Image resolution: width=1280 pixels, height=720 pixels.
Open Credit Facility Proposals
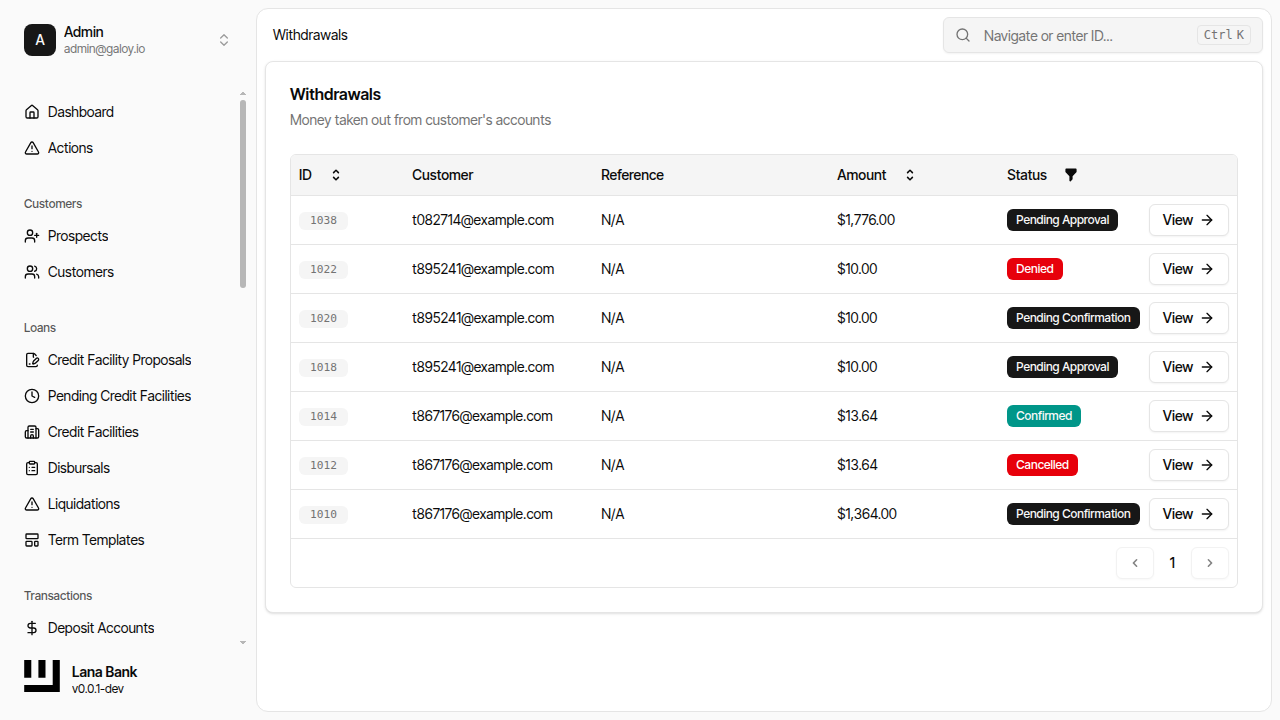coord(119,360)
